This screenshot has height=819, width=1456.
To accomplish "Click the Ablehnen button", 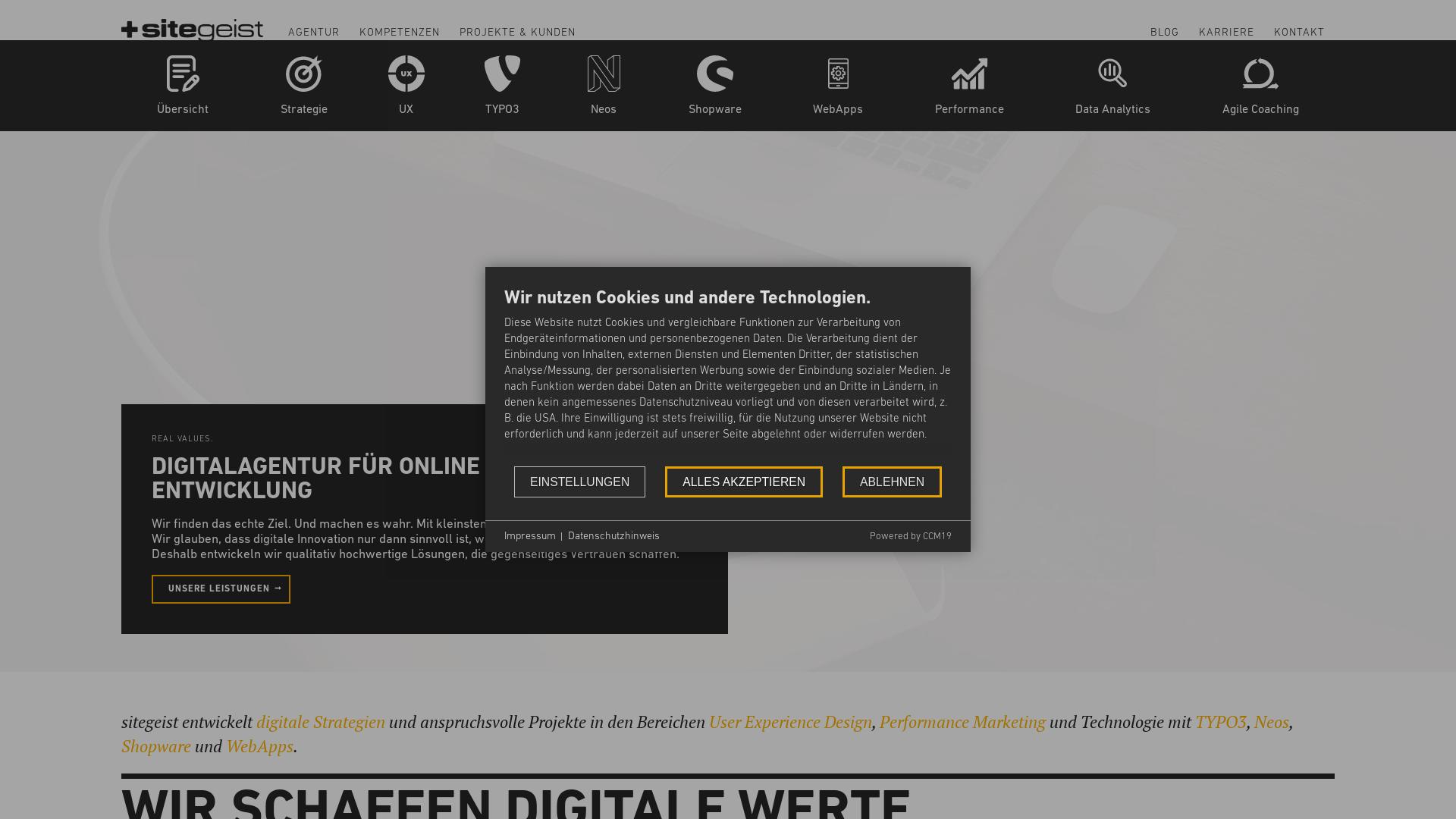I will (x=892, y=482).
